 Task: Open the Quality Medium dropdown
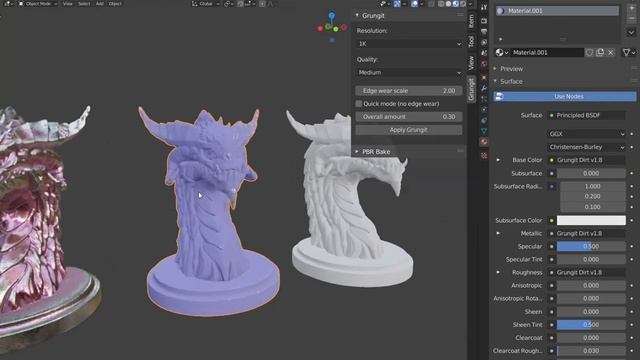pyautogui.click(x=409, y=73)
